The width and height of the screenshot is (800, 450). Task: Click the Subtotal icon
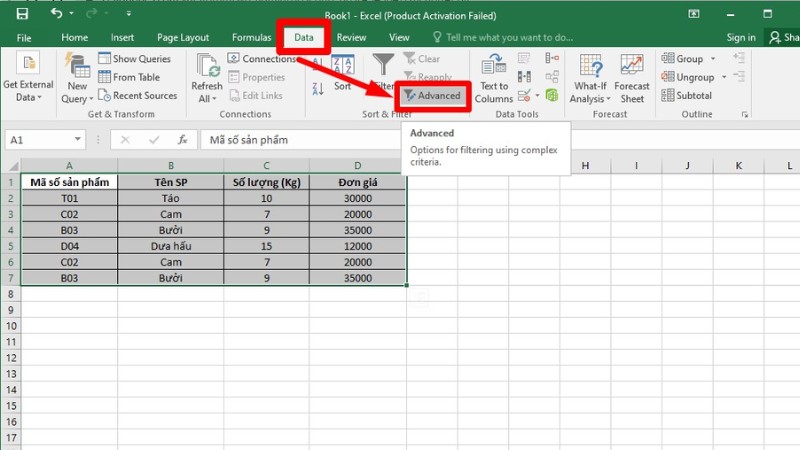coord(686,95)
